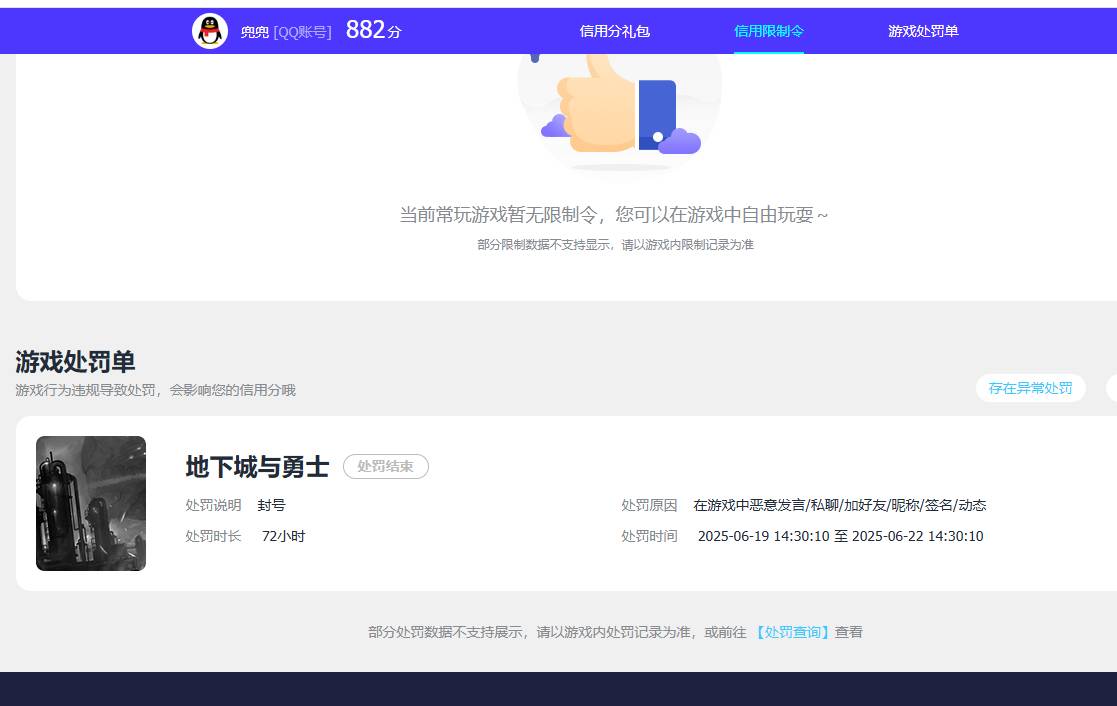
Task: Open the 【处罚查询】 link
Action: 793,632
